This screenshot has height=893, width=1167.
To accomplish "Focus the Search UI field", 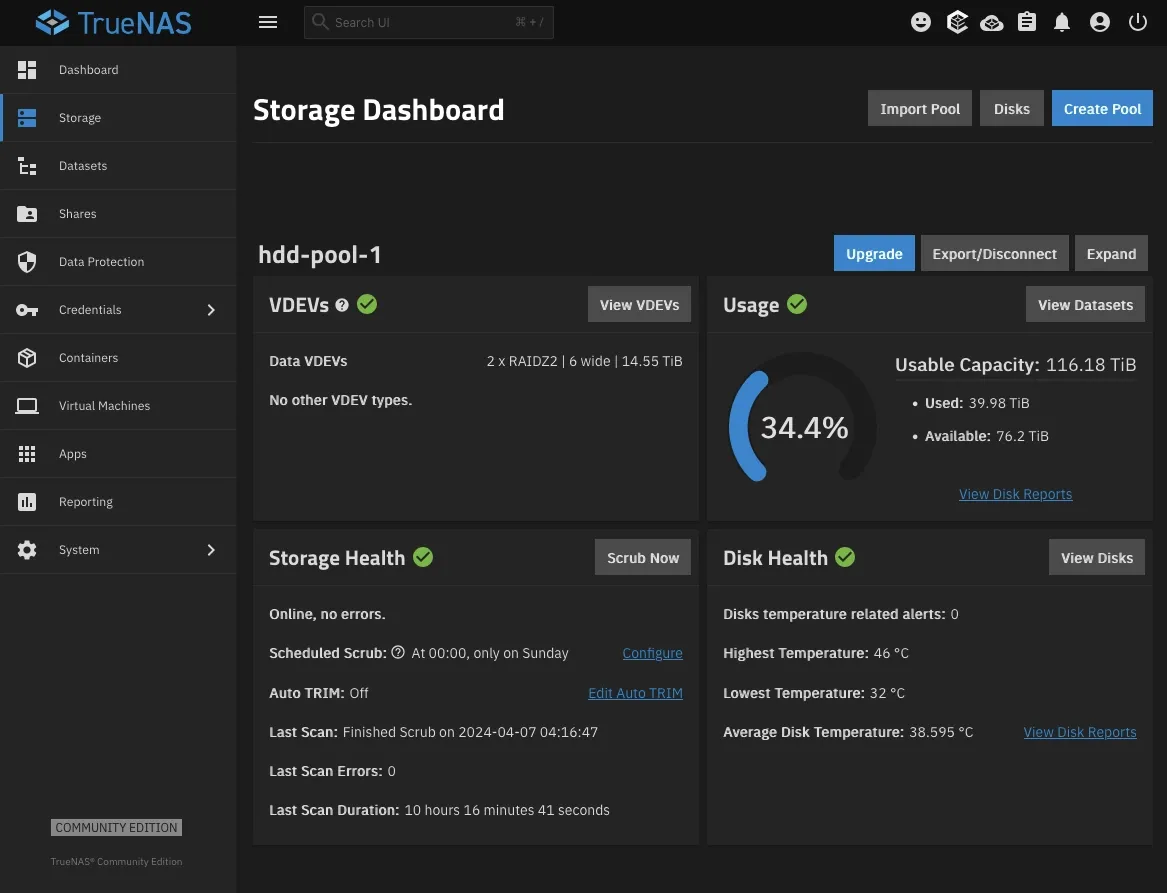I will [x=429, y=22].
